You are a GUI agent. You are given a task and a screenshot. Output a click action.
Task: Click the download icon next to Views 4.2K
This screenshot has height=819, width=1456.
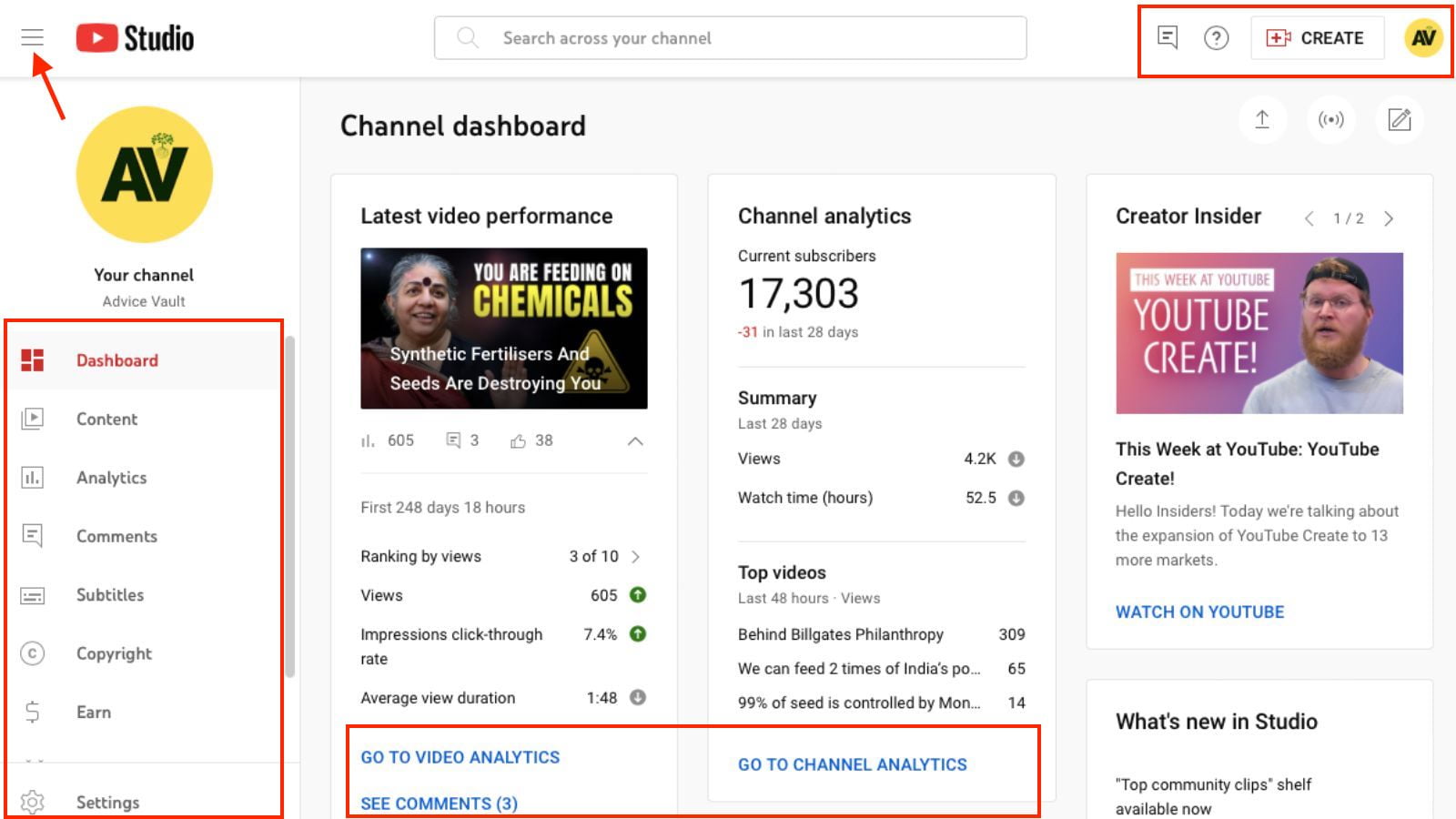tap(1016, 460)
